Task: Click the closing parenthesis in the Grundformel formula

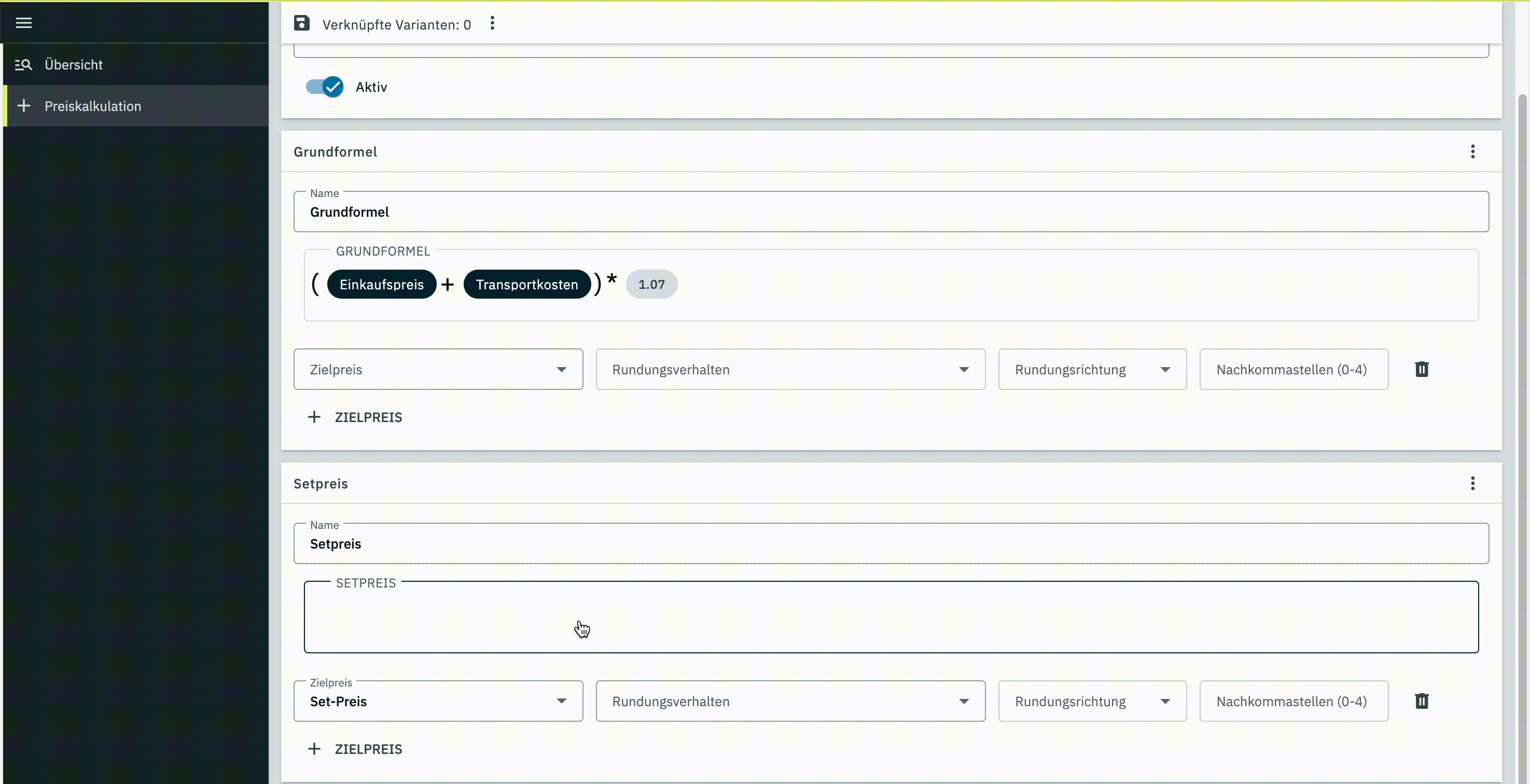Action: click(x=597, y=284)
